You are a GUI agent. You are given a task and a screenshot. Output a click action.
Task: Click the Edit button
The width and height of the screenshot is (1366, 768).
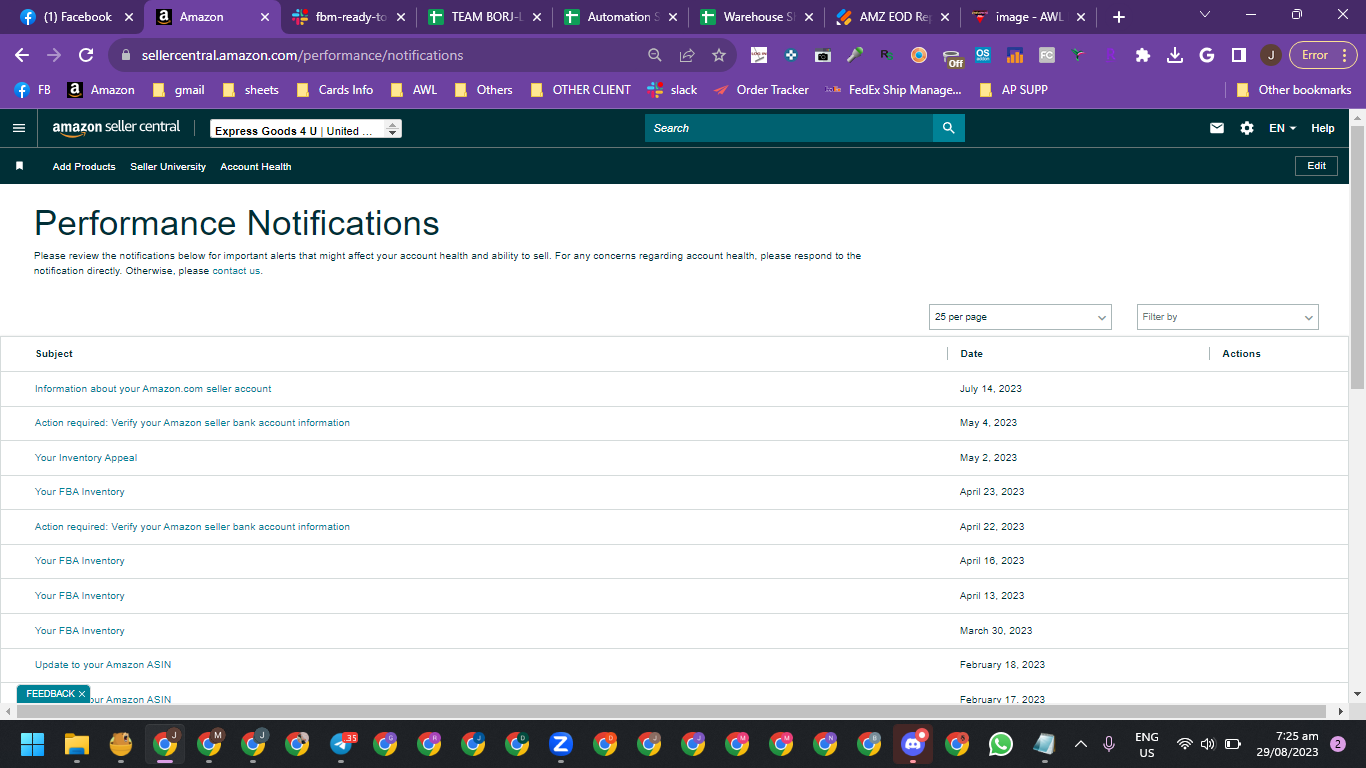pyautogui.click(x=1316, y=166)
